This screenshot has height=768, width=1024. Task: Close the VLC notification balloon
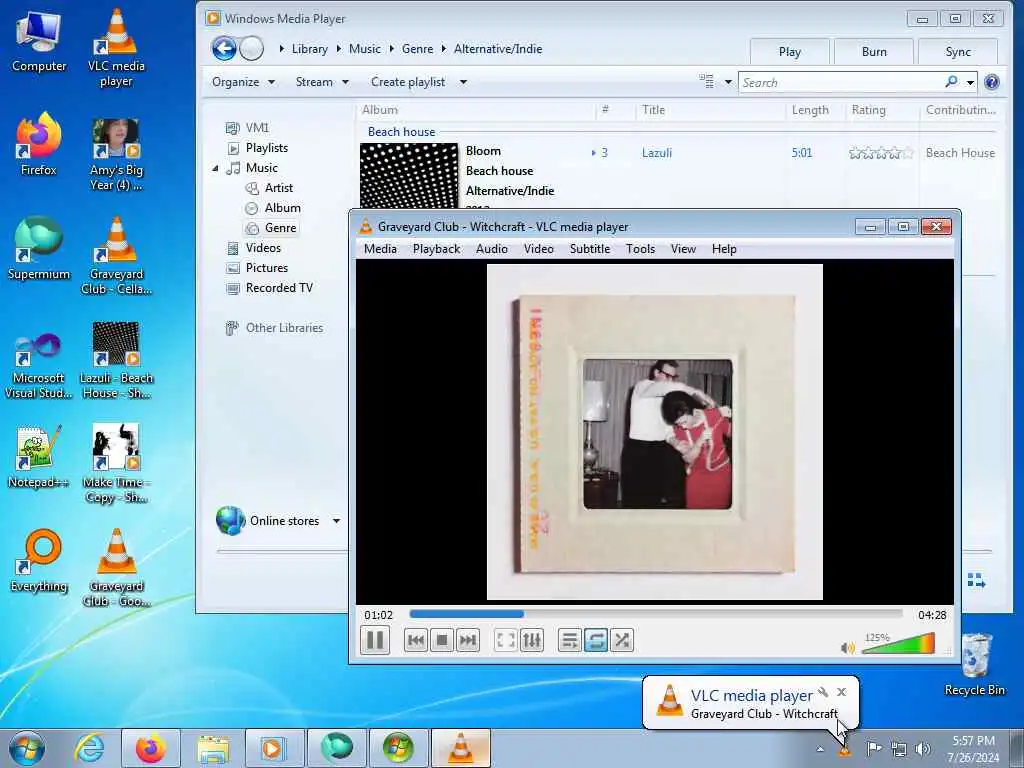(x=841, y=692)
